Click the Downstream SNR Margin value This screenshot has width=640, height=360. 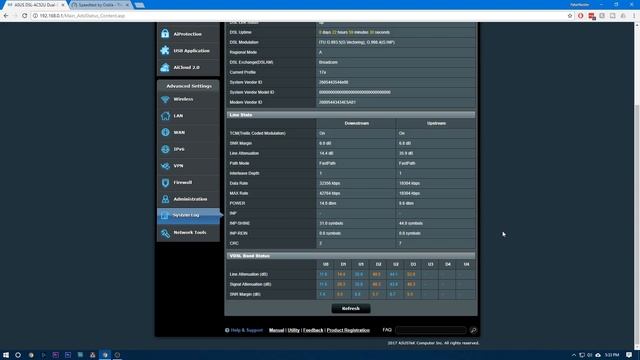[x=325, y=143]
